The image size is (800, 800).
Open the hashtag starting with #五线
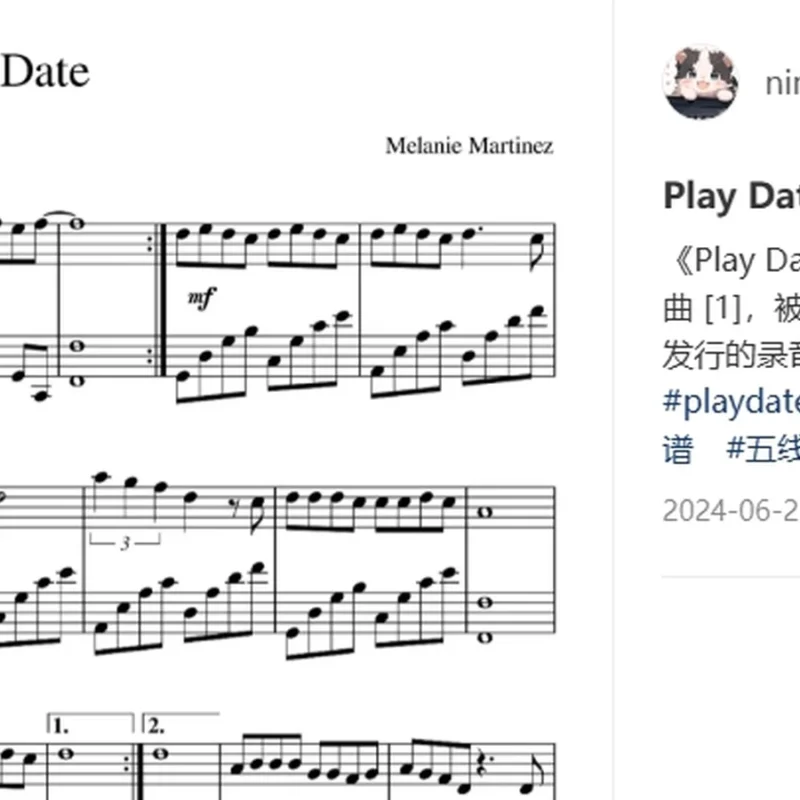763,449
